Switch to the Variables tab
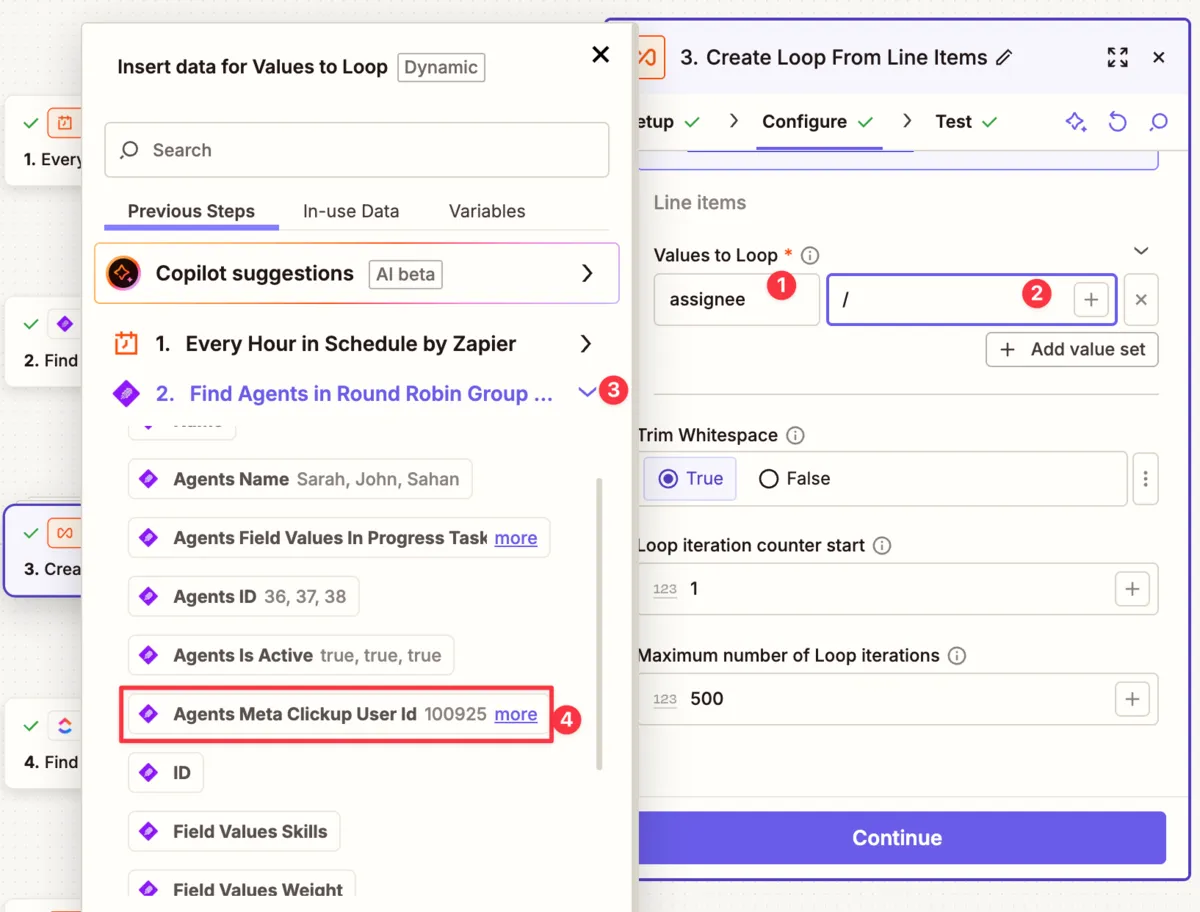The width and height of the screenshot is (1200, 912). point(487,211)
